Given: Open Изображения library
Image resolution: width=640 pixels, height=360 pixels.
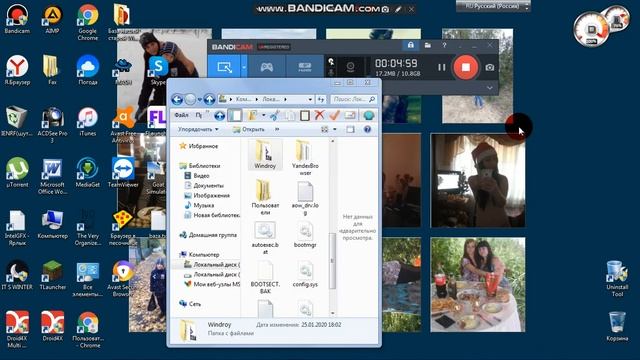Looking at the screenshot, I should coord(207,195).
